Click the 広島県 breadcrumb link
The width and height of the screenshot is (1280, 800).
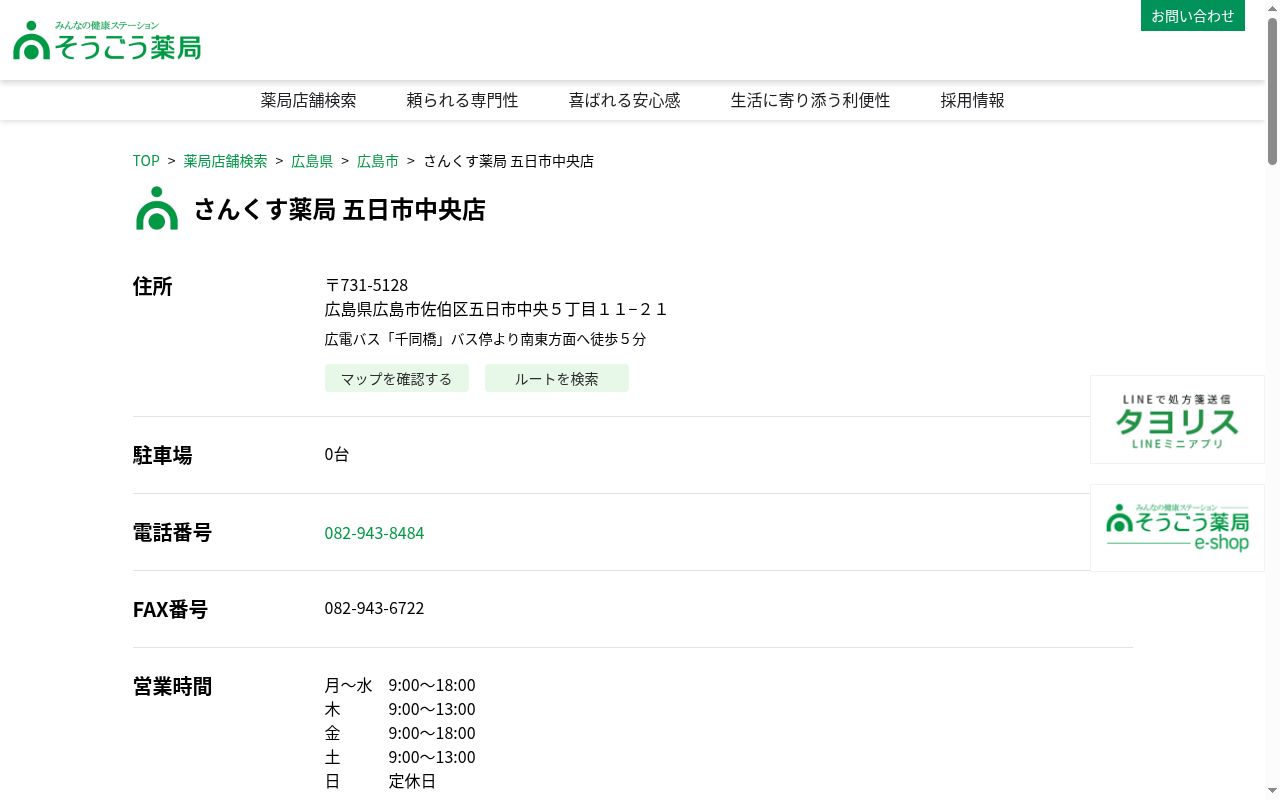[312, 161]
